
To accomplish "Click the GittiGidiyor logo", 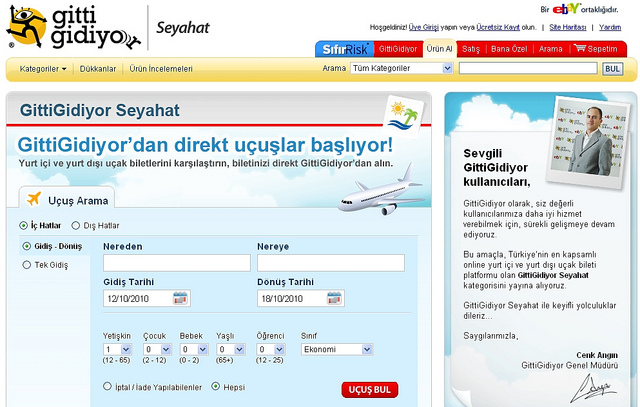I will coord(73,27).
